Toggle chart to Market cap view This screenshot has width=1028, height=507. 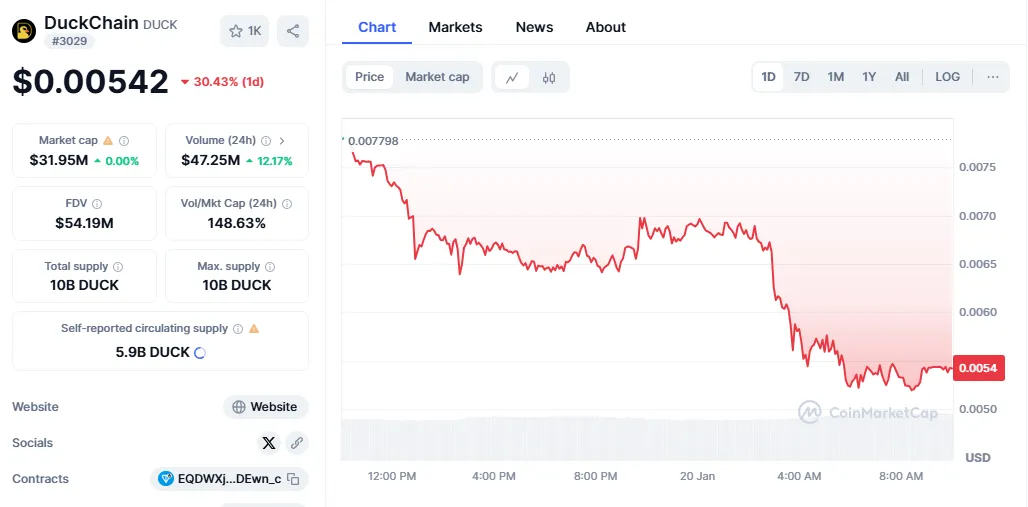coord(437,77)
